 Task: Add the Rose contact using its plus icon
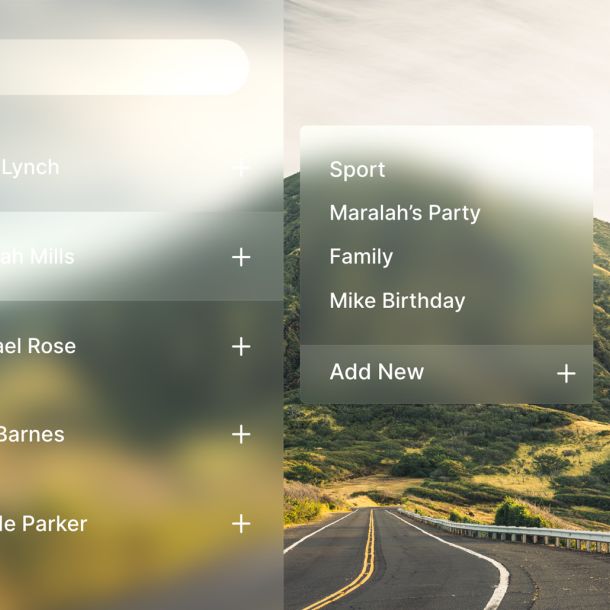pyautogui.click(x=241, y=346)
